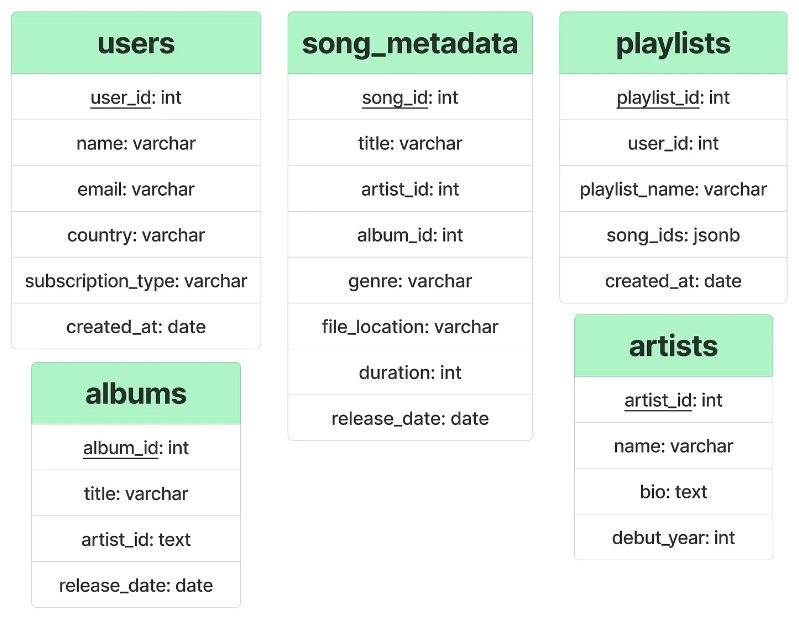The image size is (799, 620).
Task: Click the song_id primary key field
Action: tap(410, 97)
